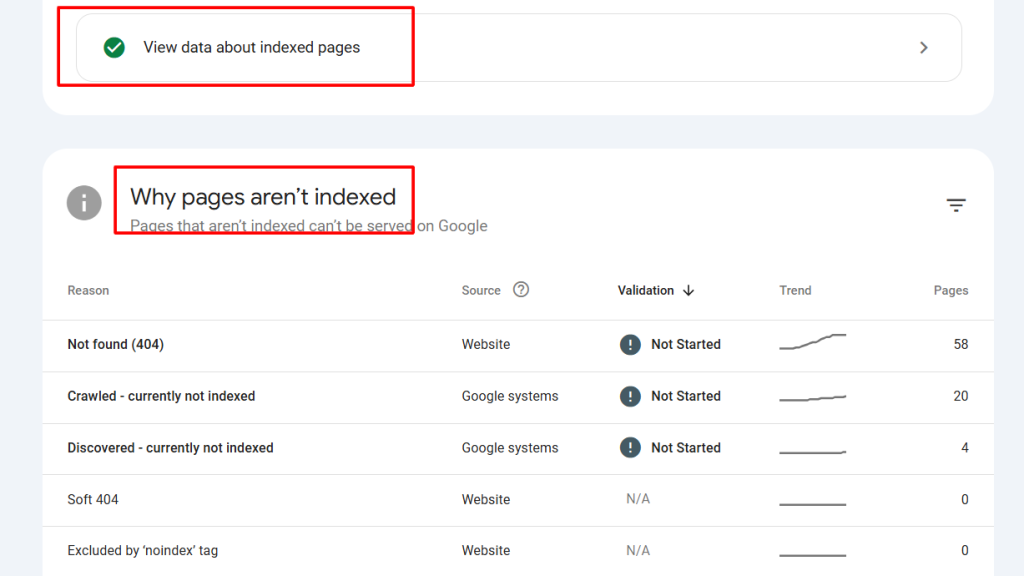Select 'Discovered - currently not indexed' row
This screenshot has height=576, width=1024.
point(170,448)
